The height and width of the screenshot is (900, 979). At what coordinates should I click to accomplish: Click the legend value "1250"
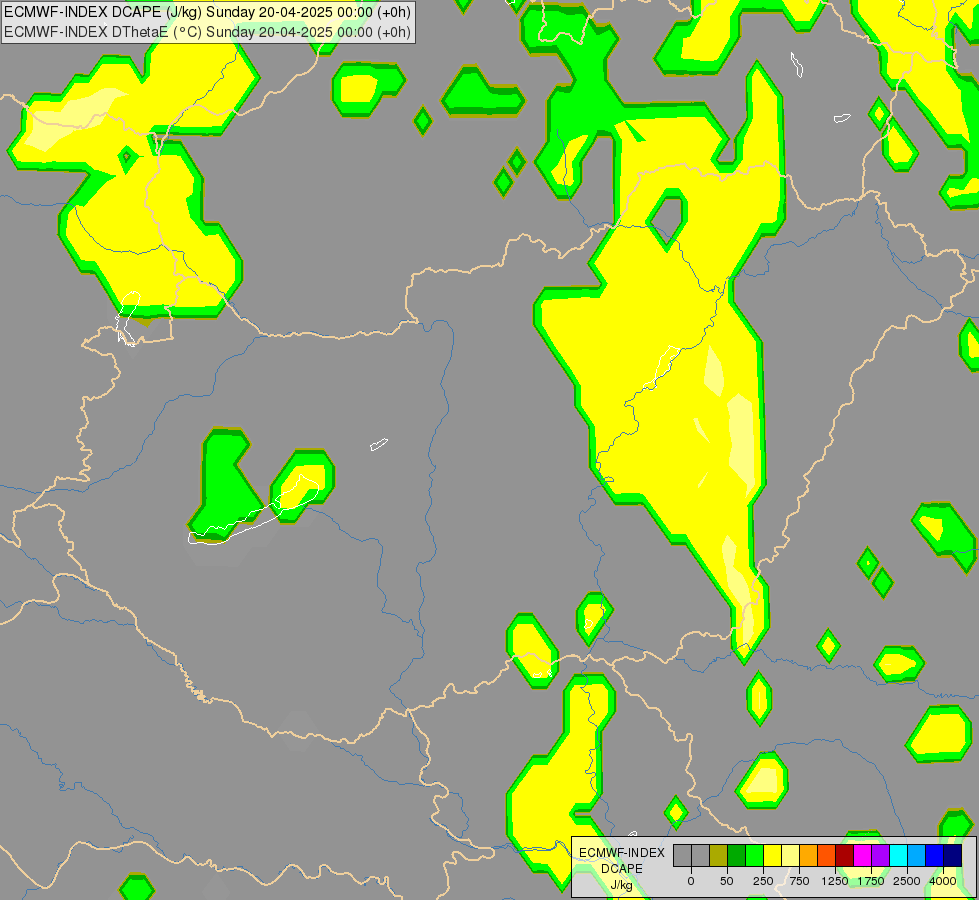(x=835, y=881)
